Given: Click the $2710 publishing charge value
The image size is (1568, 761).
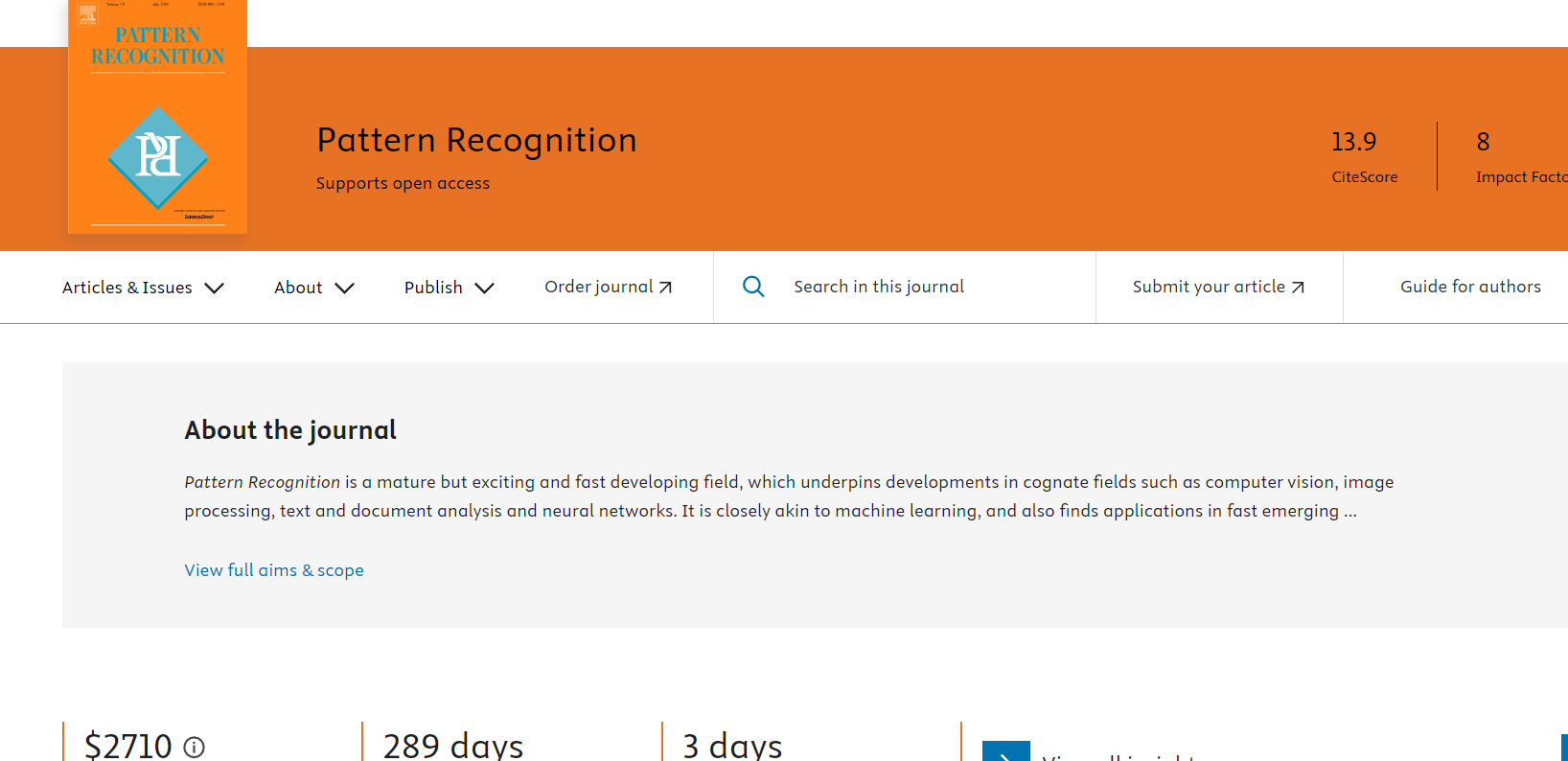Looking at the screenshot, I should (x=128, y=746).
